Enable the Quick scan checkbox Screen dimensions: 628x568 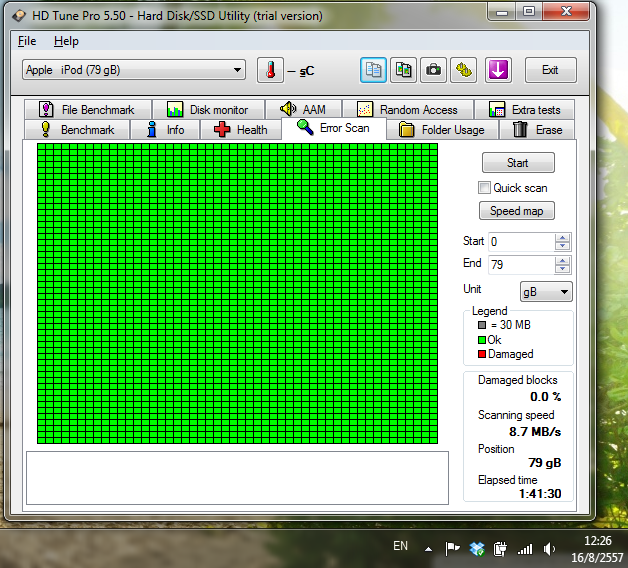pos(485,188)
